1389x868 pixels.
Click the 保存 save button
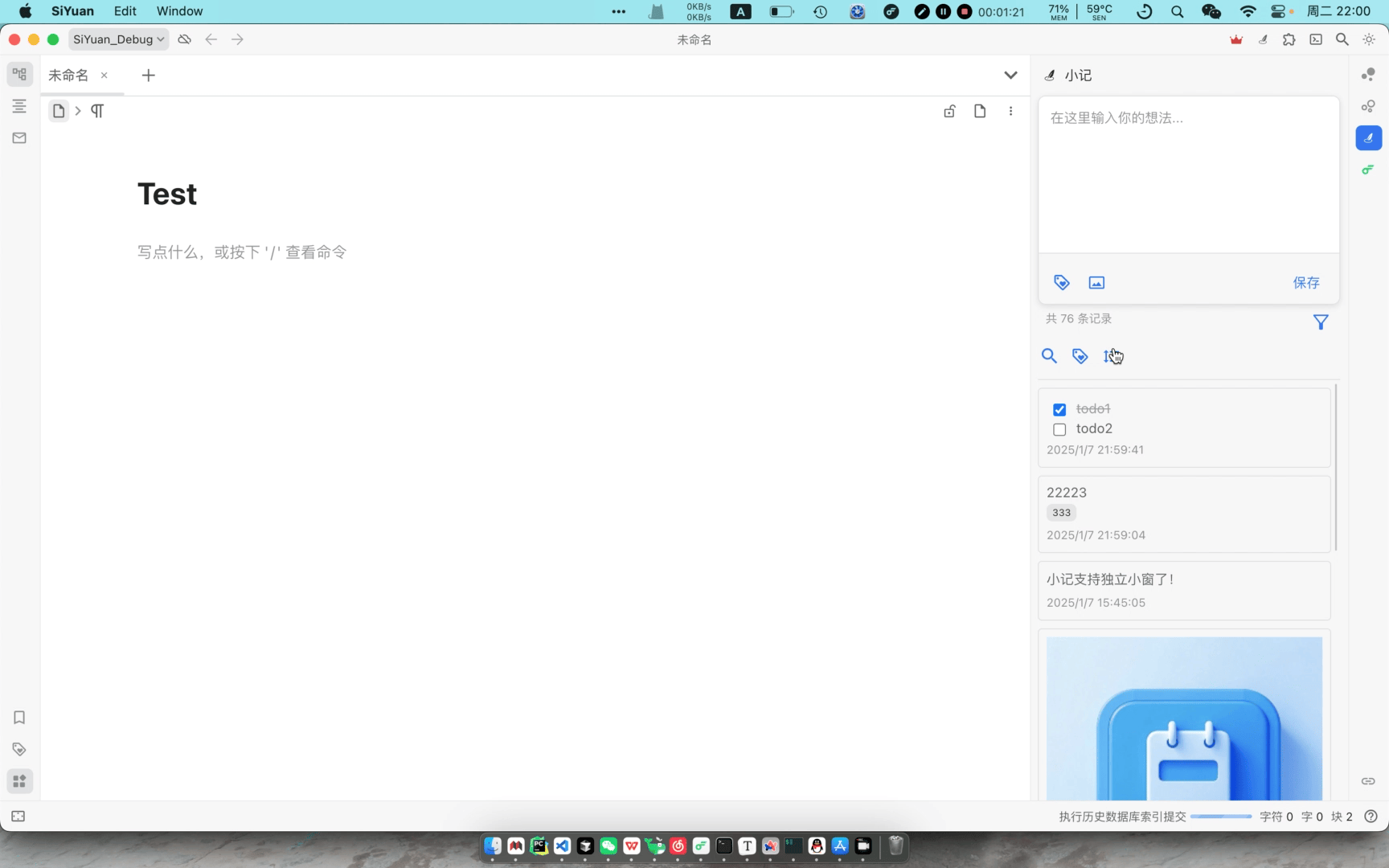1306,282
